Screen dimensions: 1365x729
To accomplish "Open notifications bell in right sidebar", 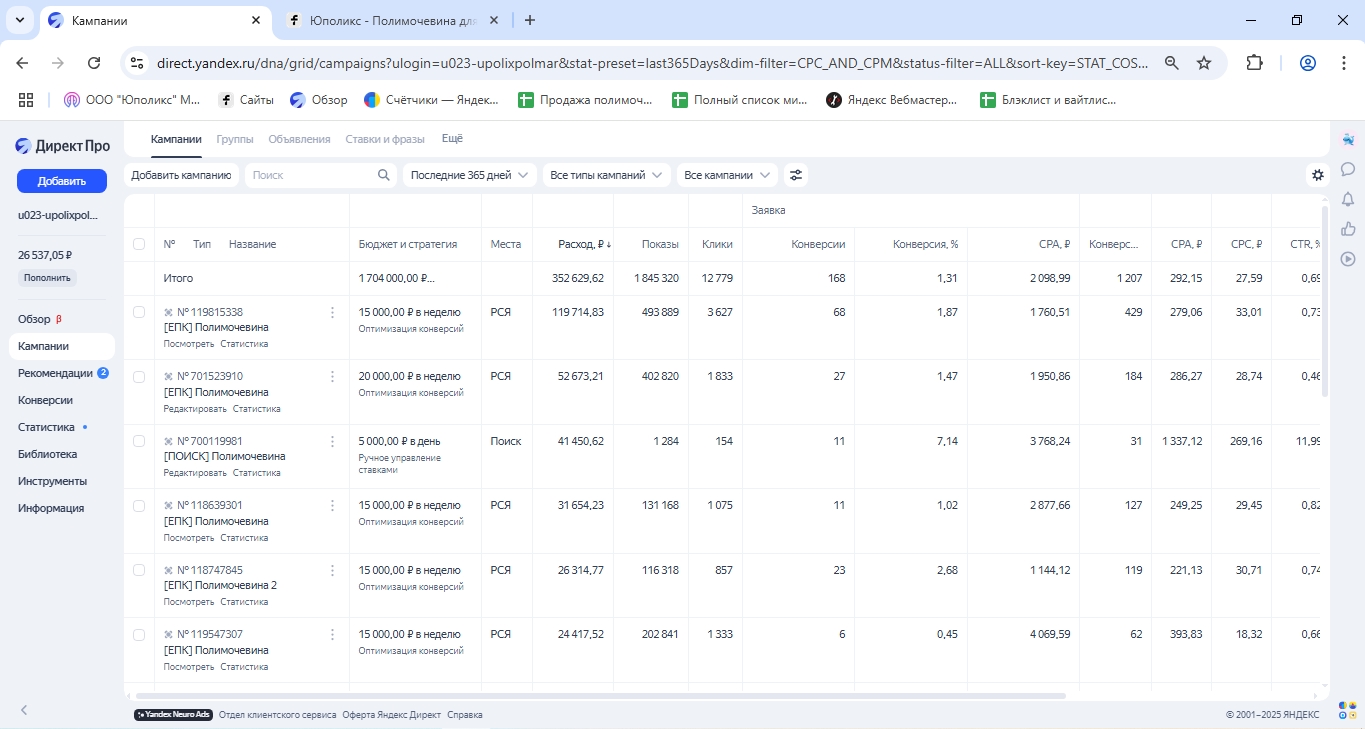I will tap(1348, 199).
